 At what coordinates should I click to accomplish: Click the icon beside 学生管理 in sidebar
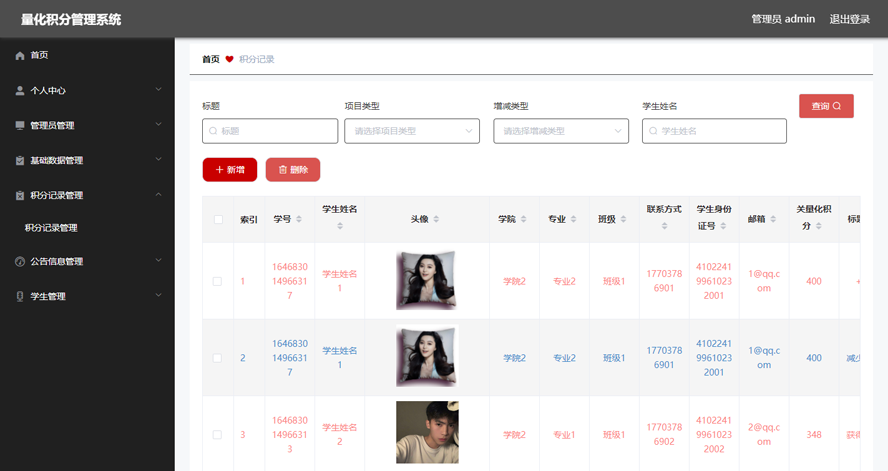[x=20, y=297]
